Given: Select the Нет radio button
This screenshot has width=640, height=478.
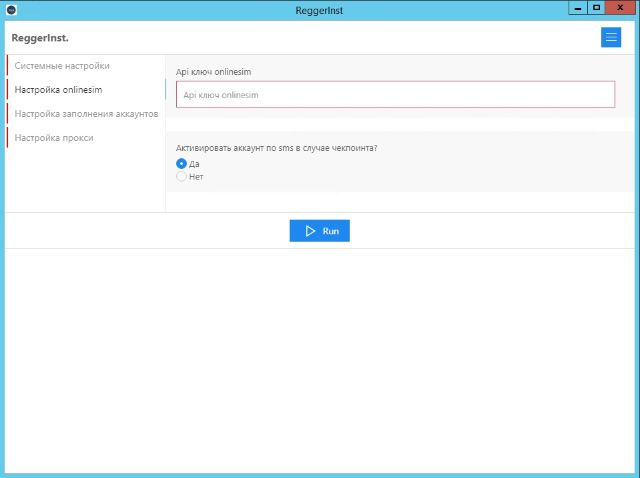Looking at the screenshot, I should point(181,177).
